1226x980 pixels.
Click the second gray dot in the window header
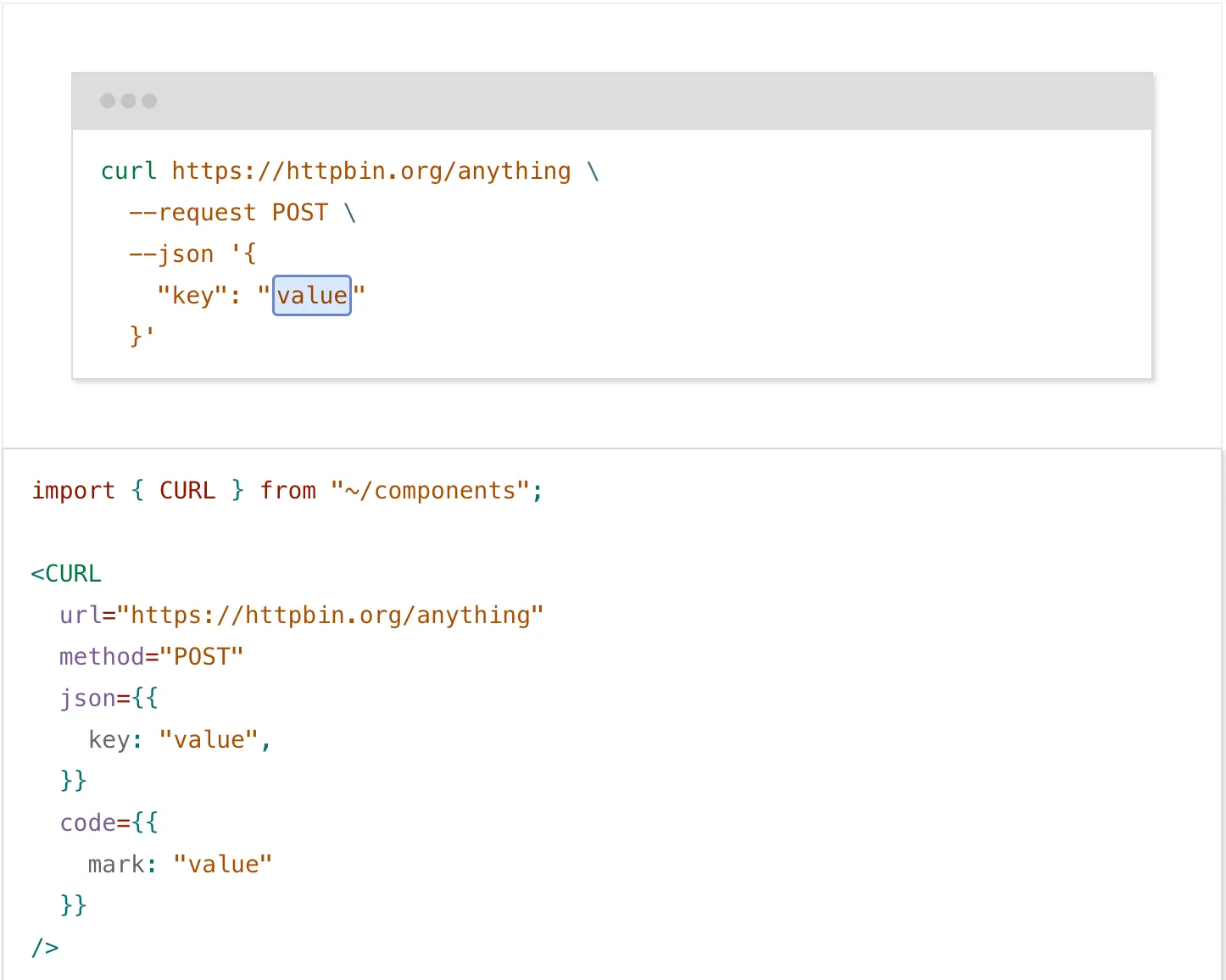pos(129,101)
